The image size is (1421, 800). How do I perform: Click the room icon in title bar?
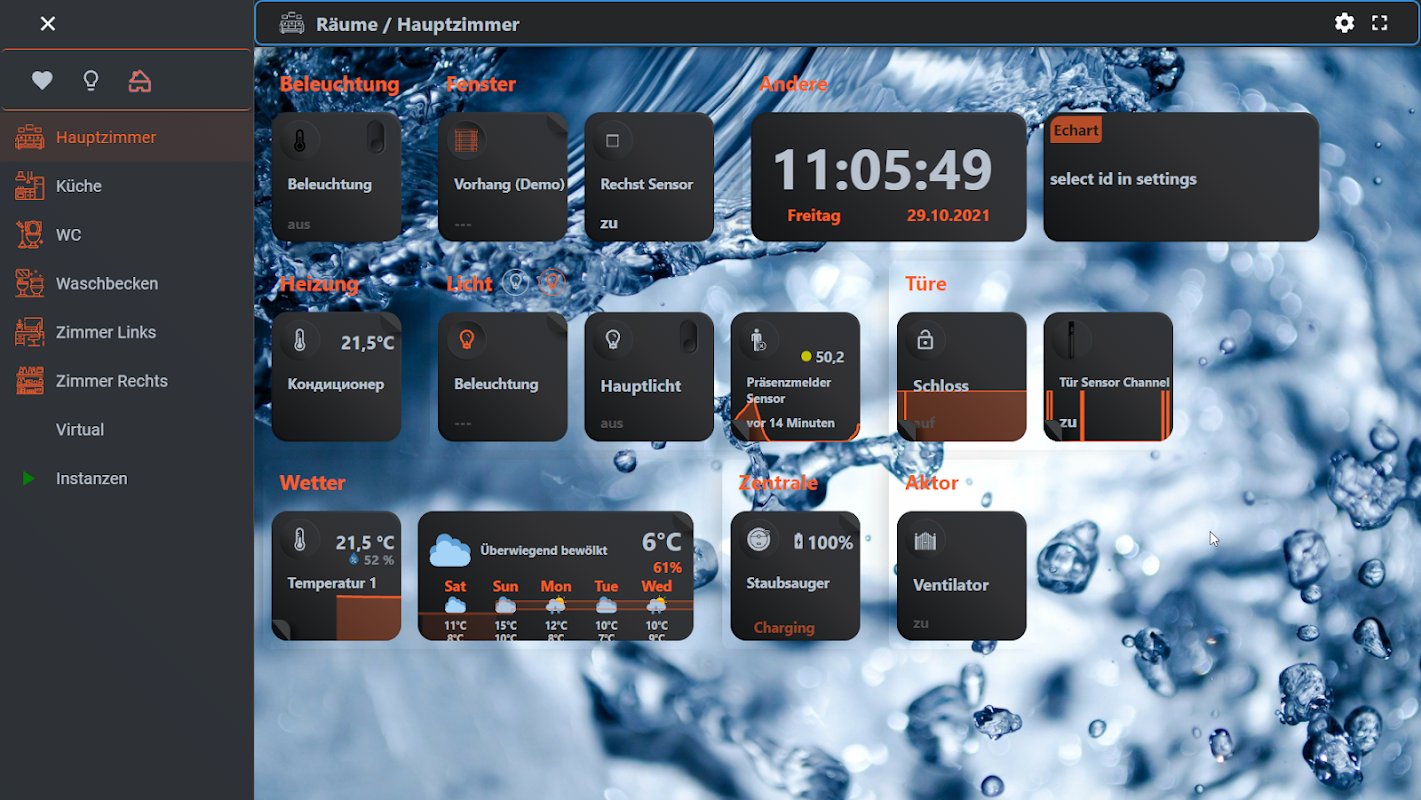click(x=292, y=24)
